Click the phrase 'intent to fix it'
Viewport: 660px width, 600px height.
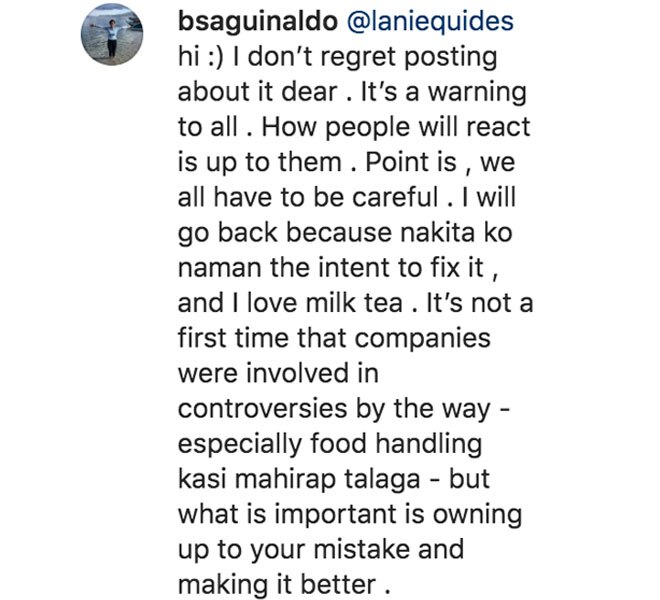(x=399, y=268)
